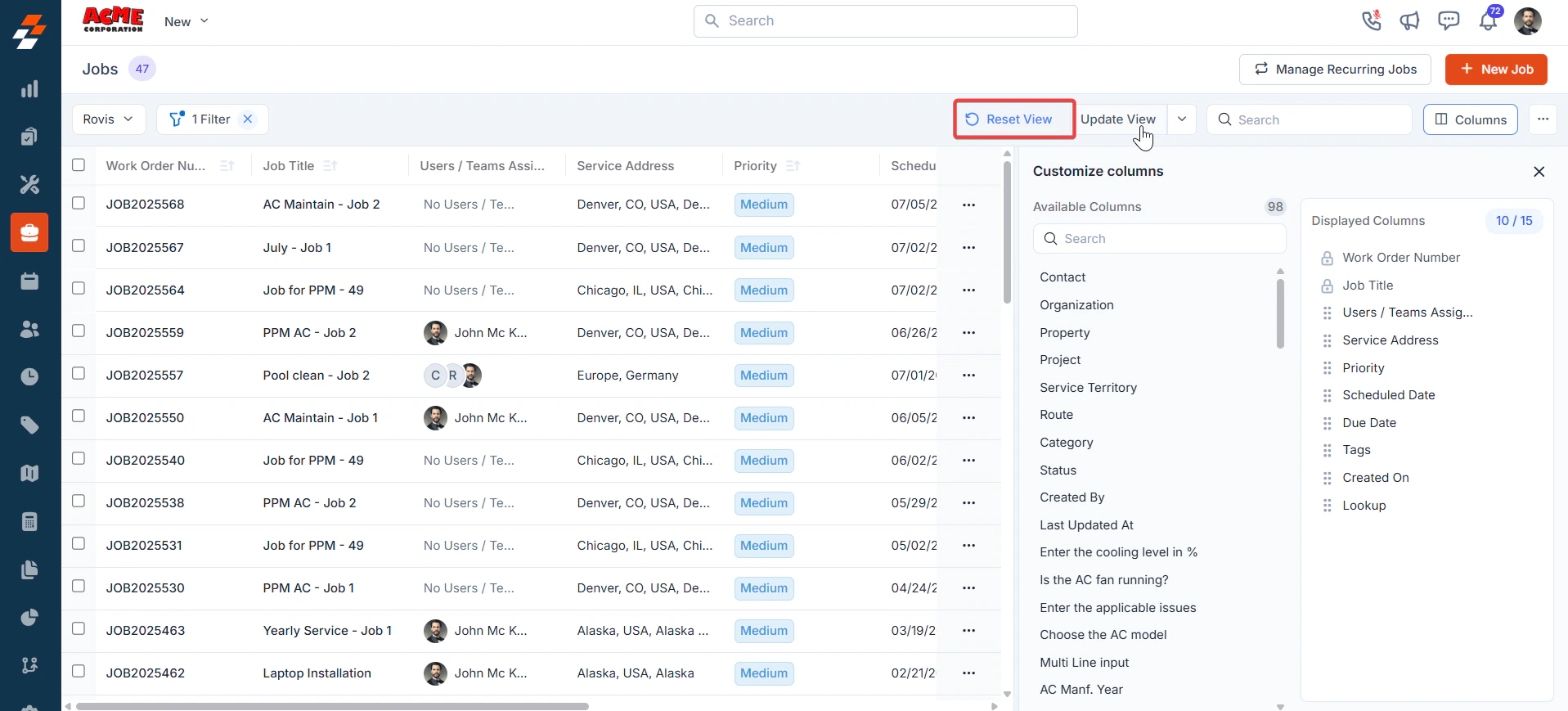Click the New Job button
Screen dimensions: 1568x711
(1496, 70)
